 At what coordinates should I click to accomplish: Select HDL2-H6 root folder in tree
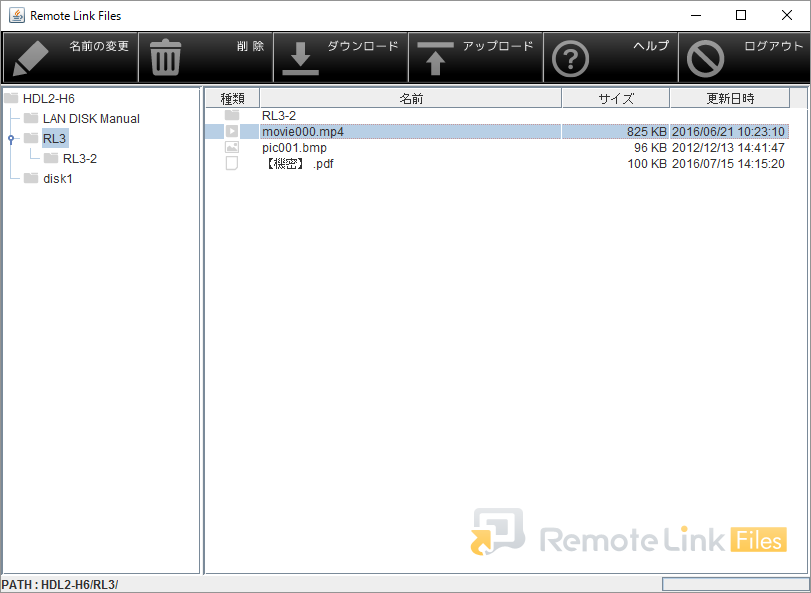click(48, 99)
